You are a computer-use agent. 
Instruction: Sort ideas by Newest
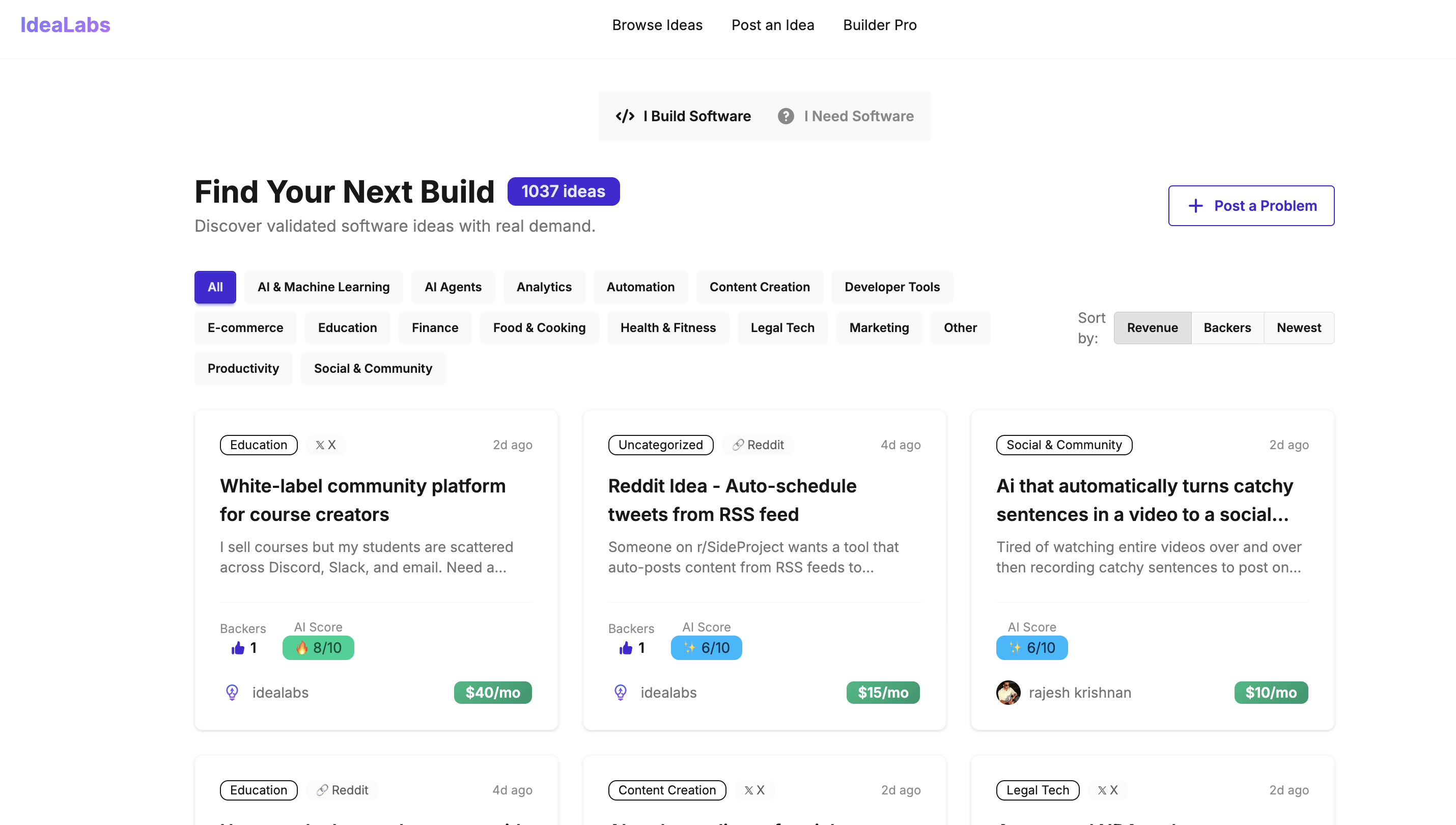[1298, 327]
